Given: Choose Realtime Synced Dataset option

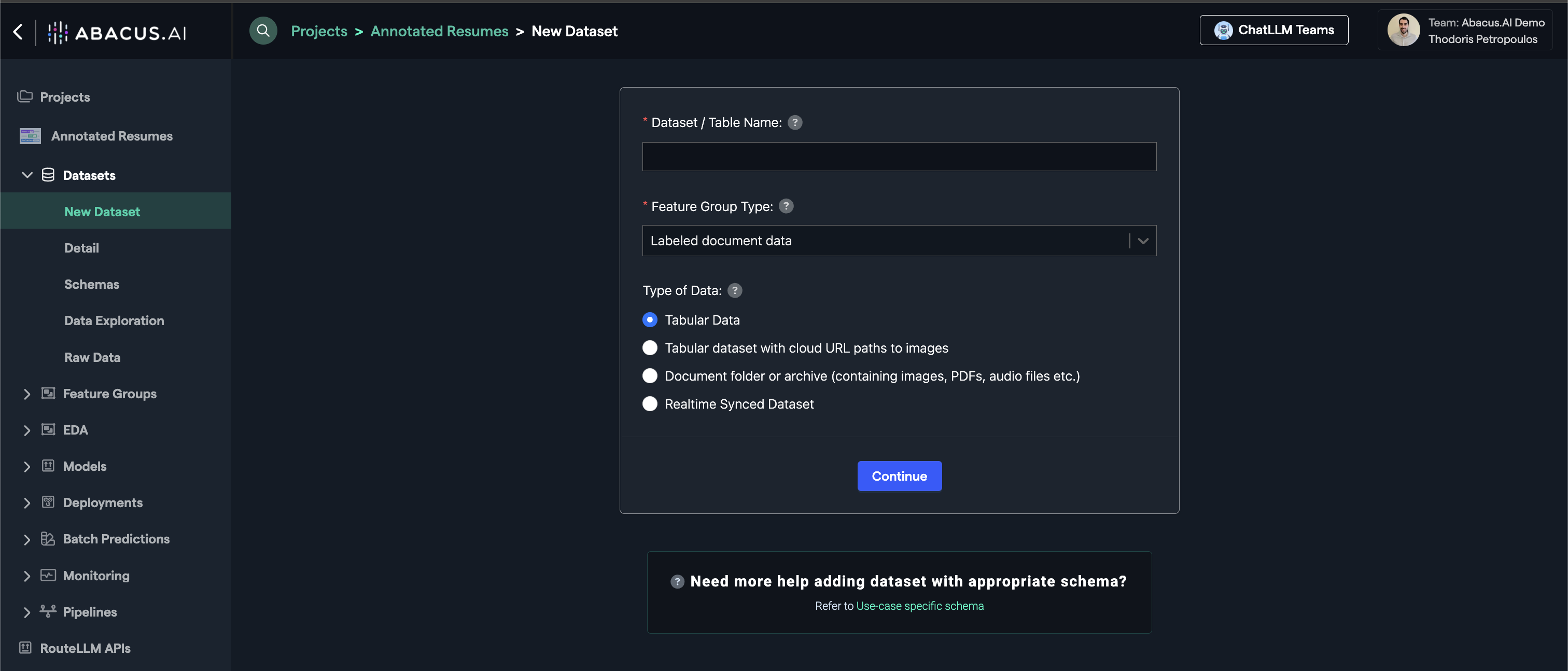Looking at the screenshot, I should point(650,404).
